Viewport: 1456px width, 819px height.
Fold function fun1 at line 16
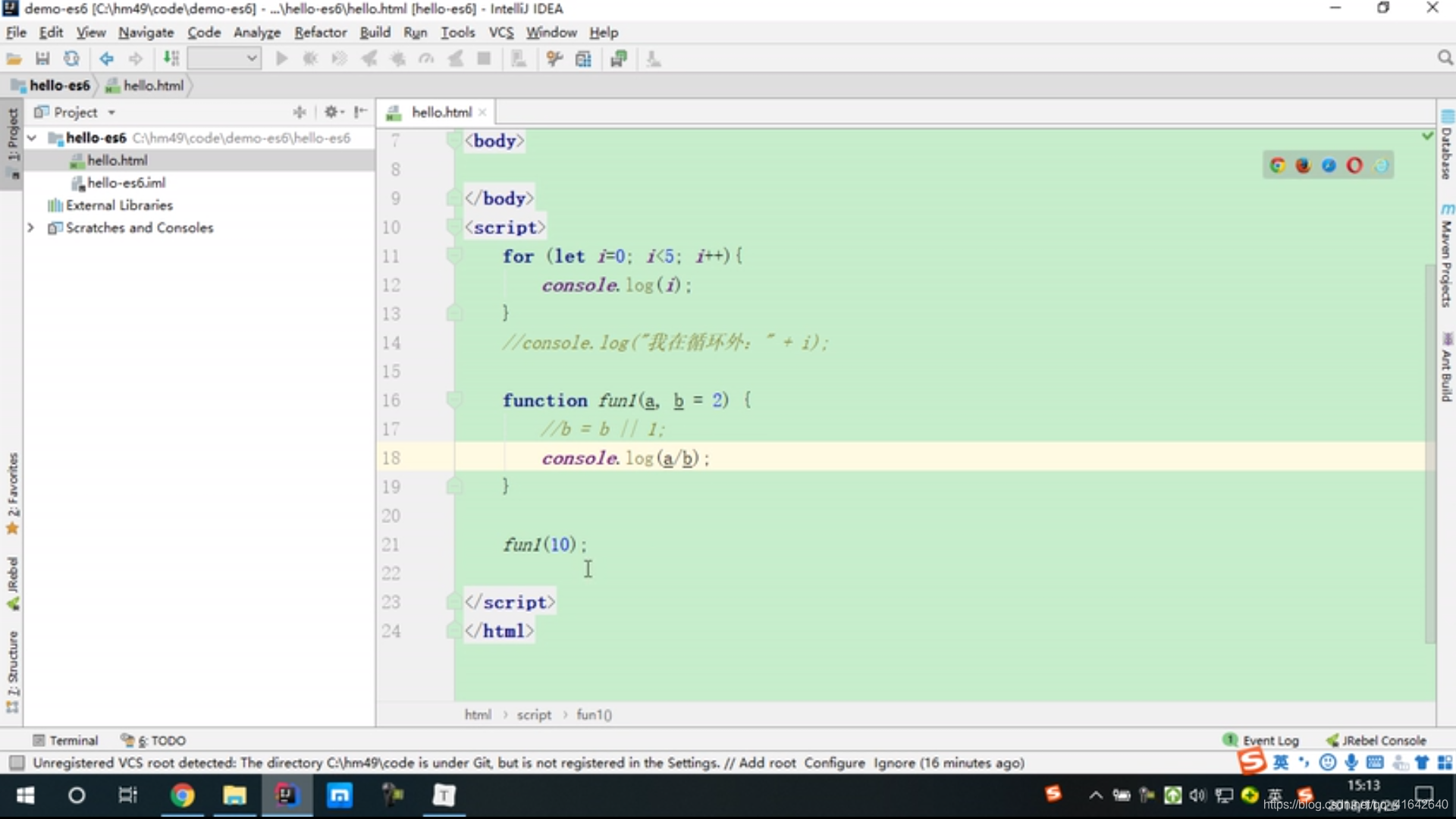tap(453, 400)
